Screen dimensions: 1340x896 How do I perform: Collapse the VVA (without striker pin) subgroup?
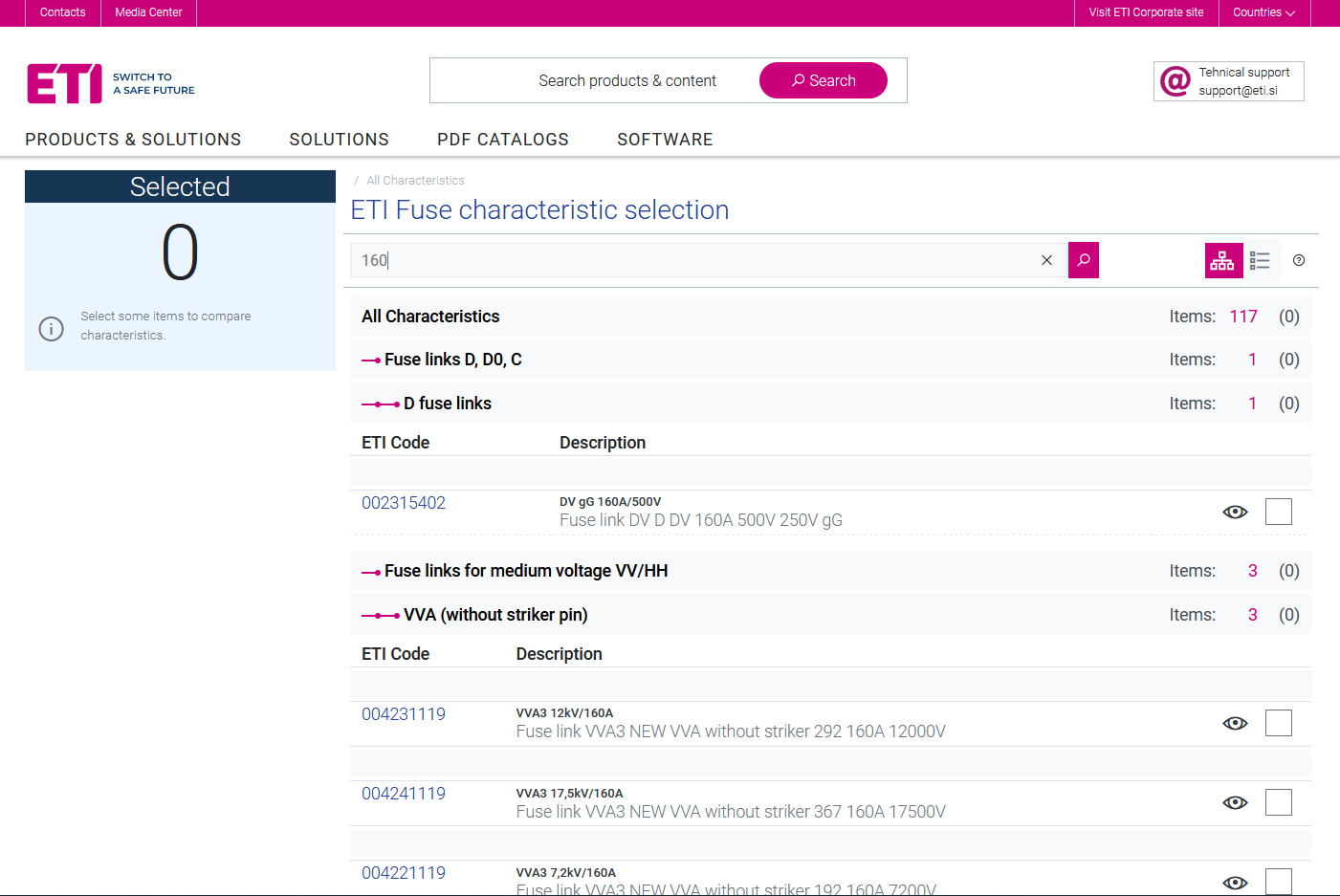click(x=380, y=615)
